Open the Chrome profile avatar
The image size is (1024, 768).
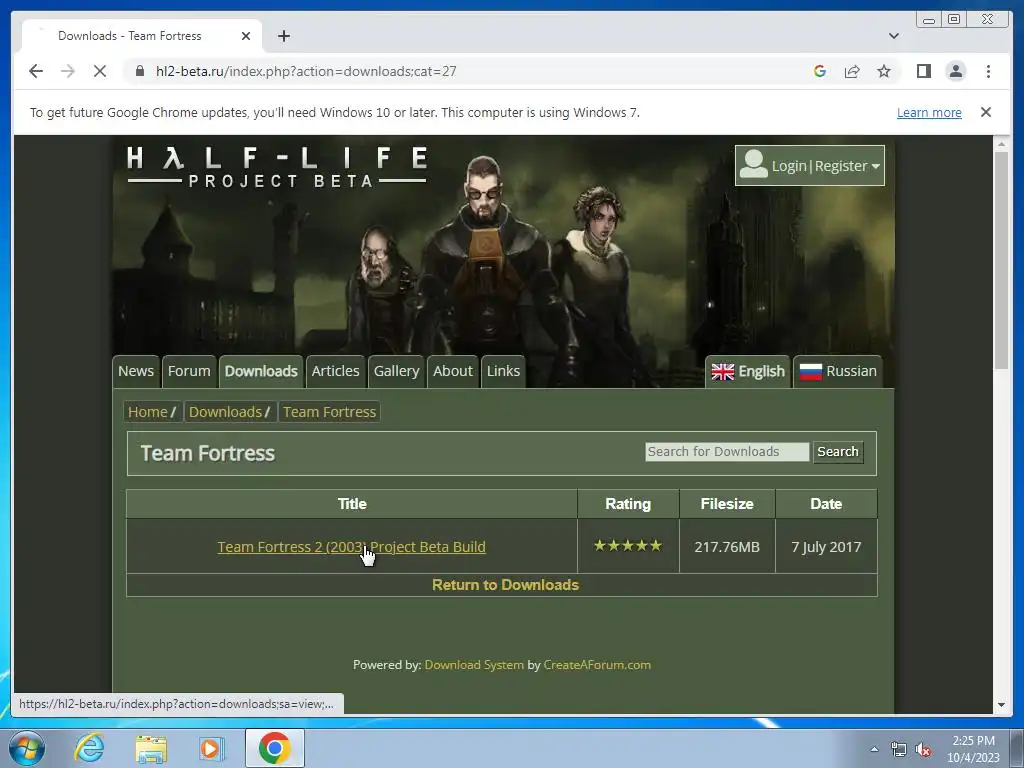[955, 71]
